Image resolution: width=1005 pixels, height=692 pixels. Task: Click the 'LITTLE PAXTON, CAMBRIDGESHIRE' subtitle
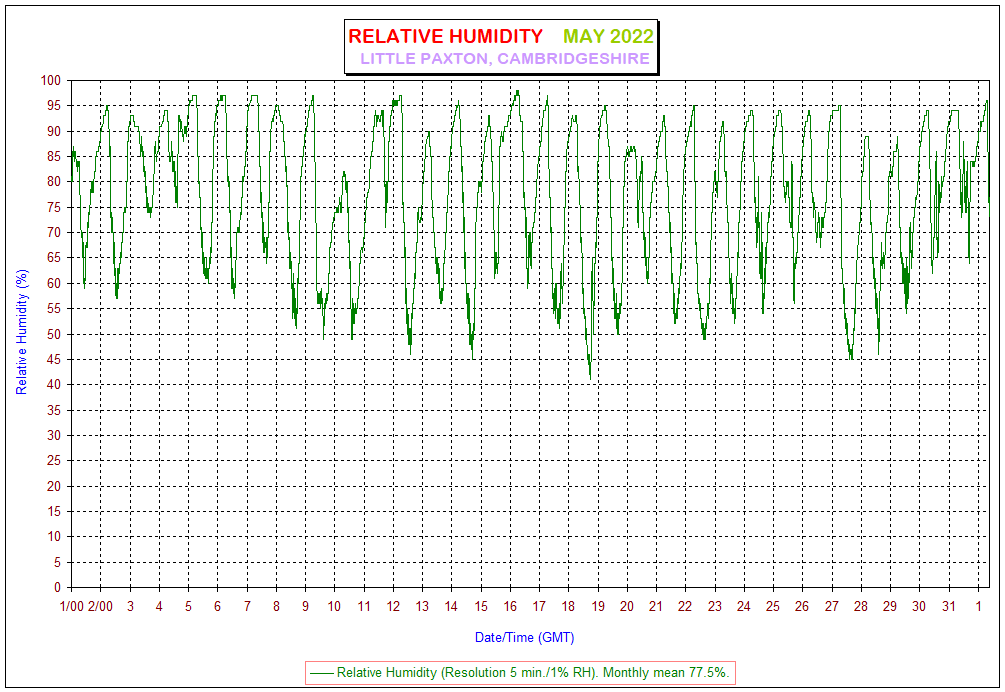coord(505,58)
